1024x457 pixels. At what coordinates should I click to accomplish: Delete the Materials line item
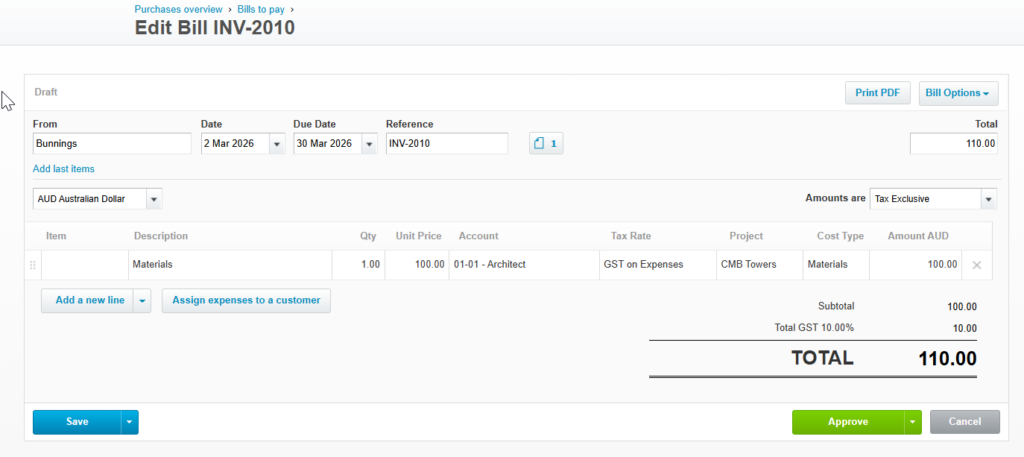click(977, 265)
